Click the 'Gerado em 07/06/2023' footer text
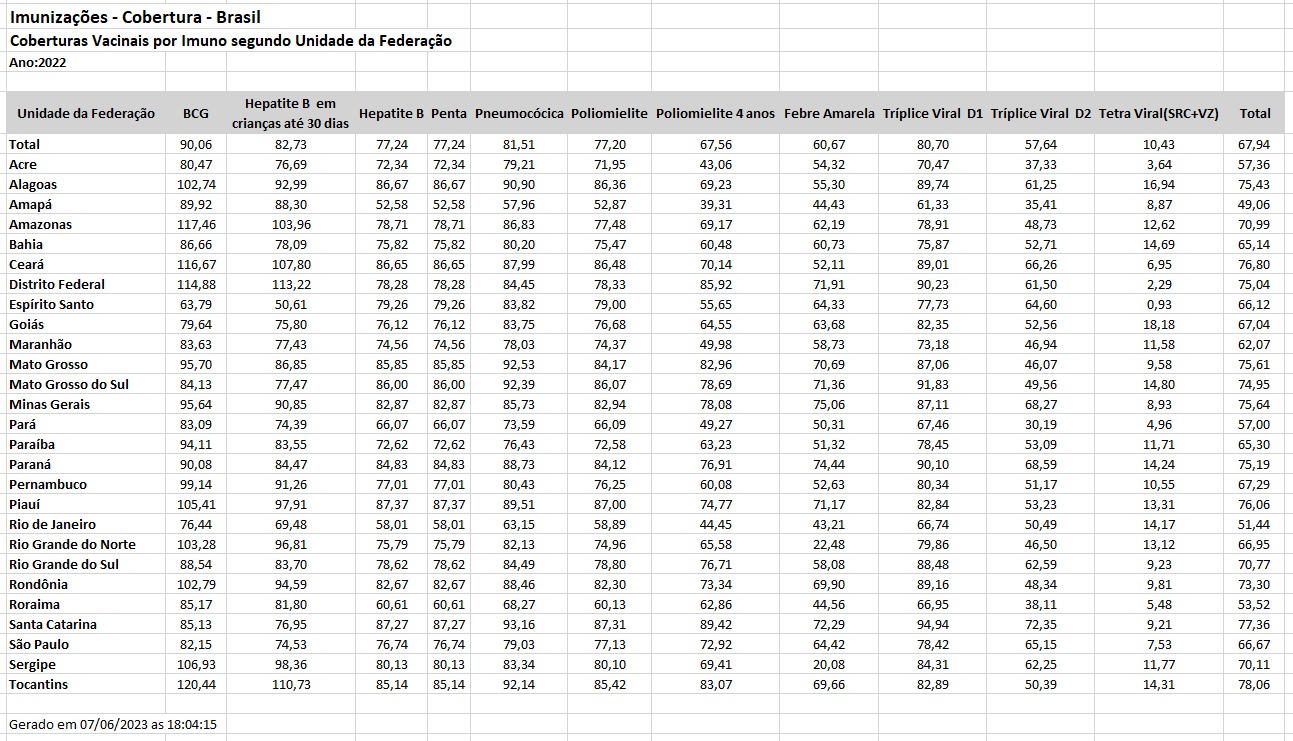Screen dimensions: 1293x741 click(113, 724)
